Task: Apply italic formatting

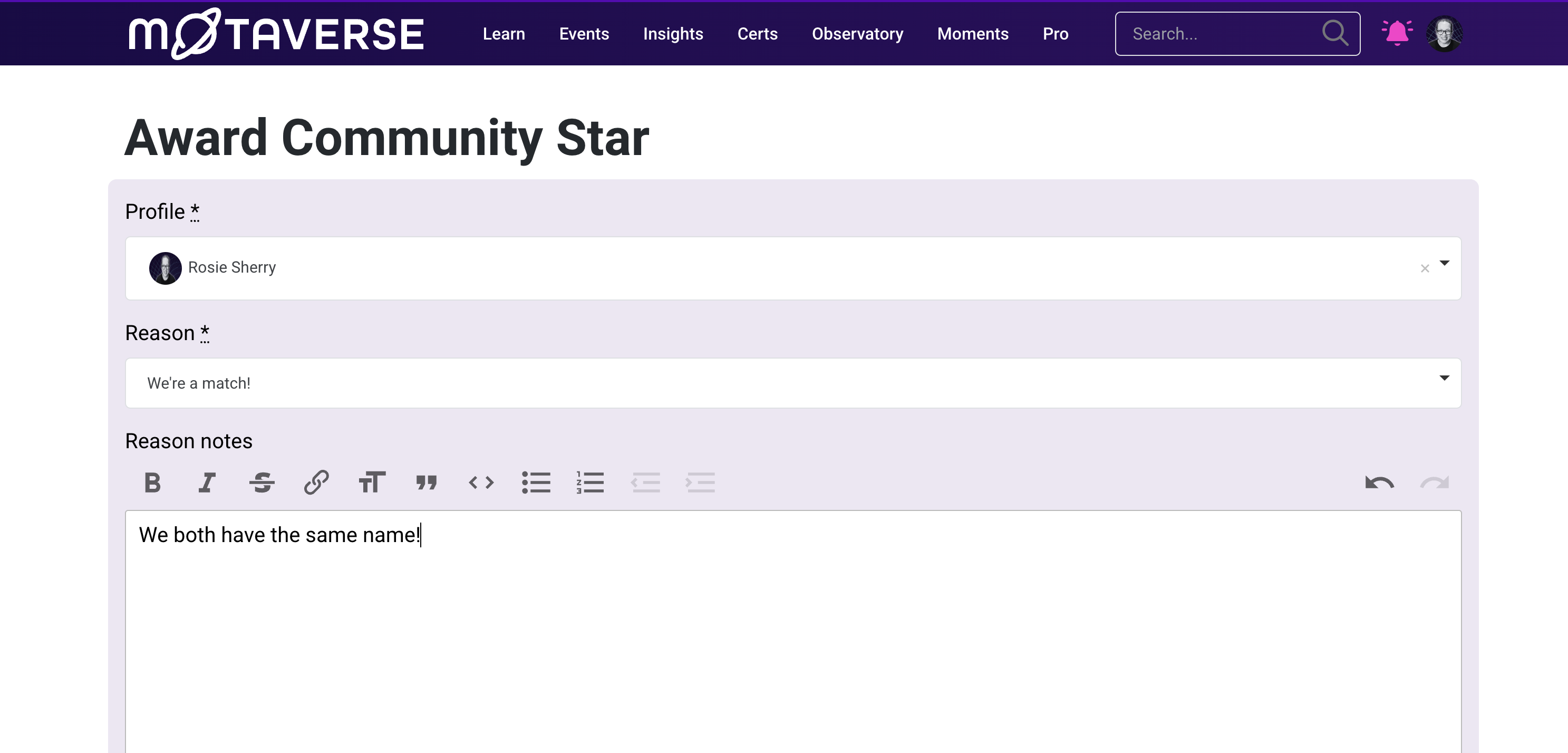Action: click(207, 482)
